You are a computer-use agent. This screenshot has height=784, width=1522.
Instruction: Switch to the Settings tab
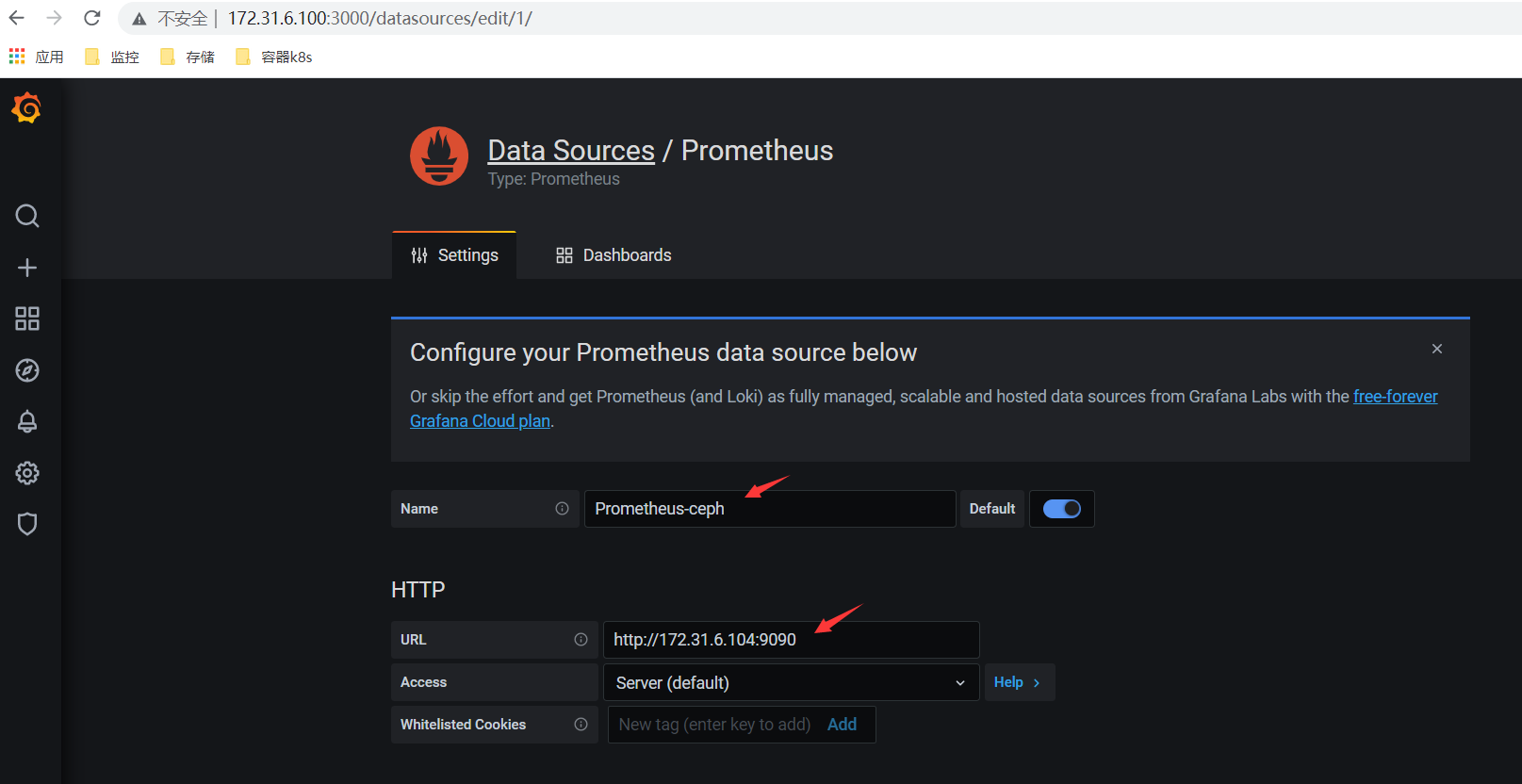pos(455,255)
